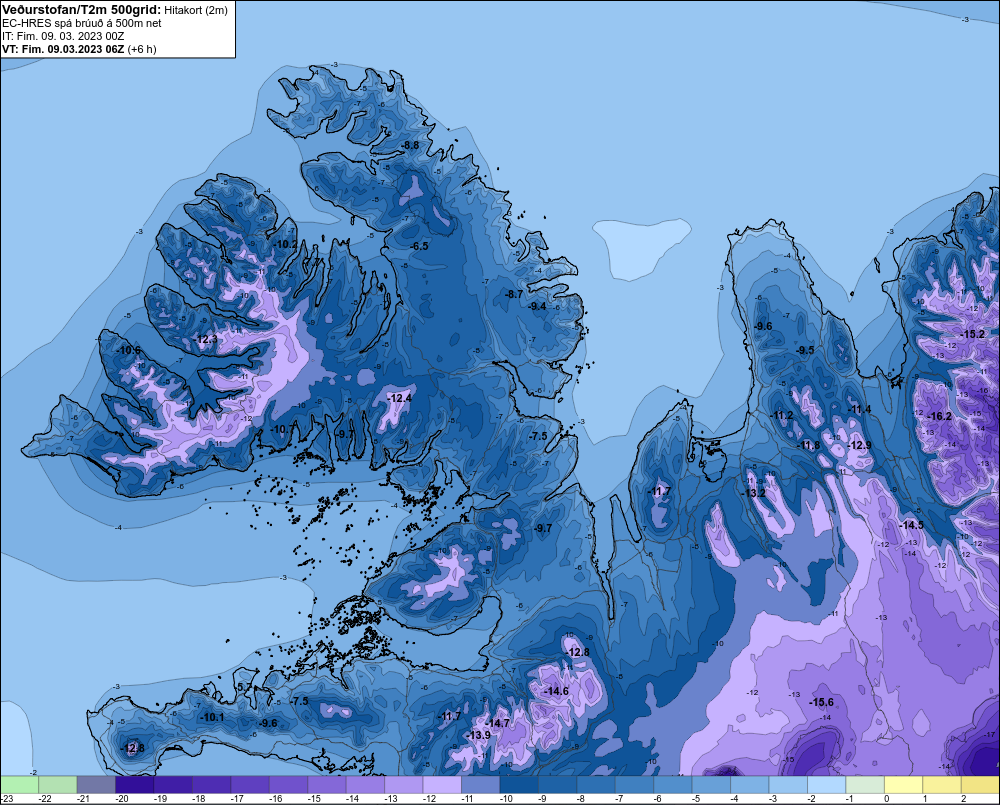The height and width of the screenshot is (805, 1000).
Task: Click the darkest purple legend swatch at -20
Action: 135,785
